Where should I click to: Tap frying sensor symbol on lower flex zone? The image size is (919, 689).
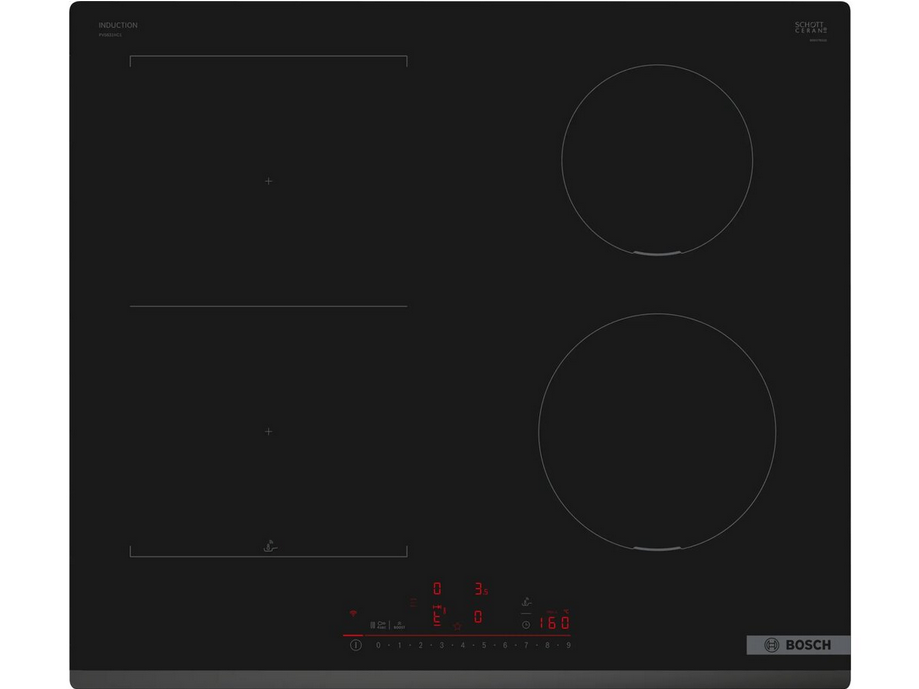click(x=268, y=545)
